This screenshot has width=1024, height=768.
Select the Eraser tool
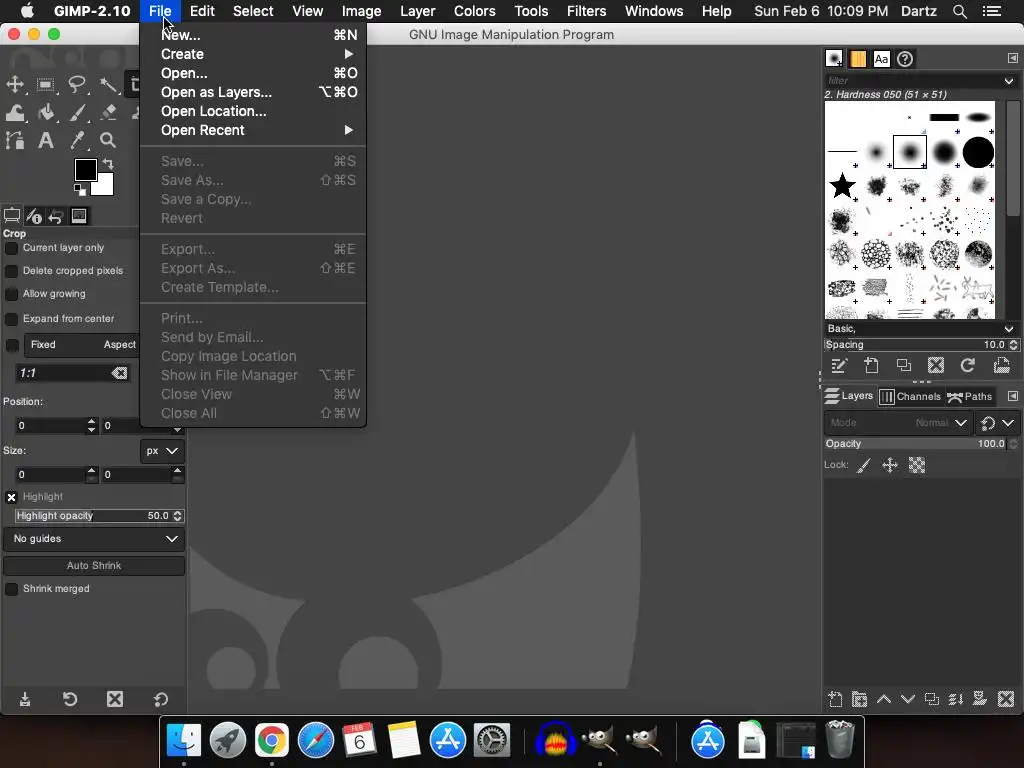108,112
